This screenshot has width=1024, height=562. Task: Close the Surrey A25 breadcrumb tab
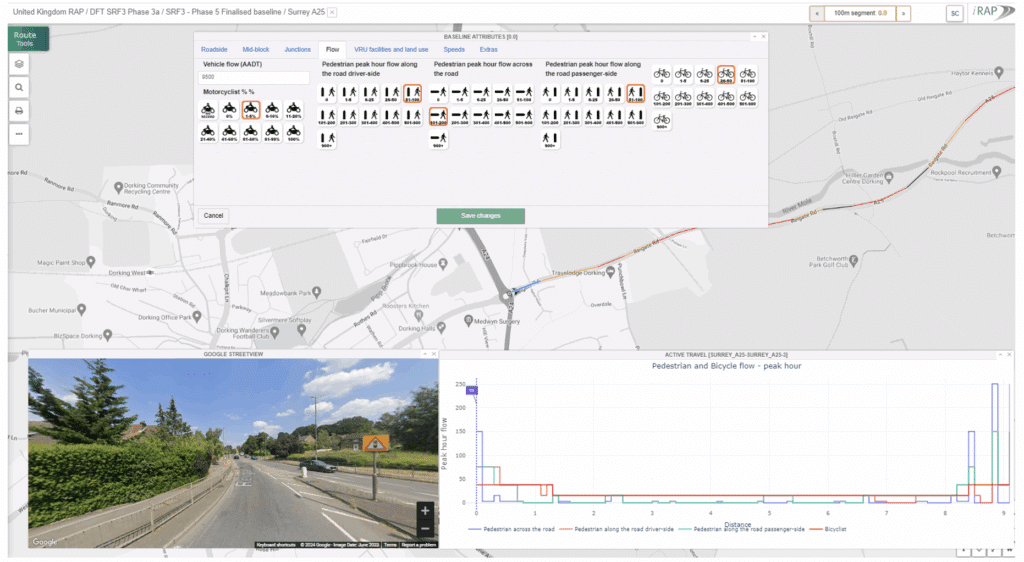coord(332,12)
